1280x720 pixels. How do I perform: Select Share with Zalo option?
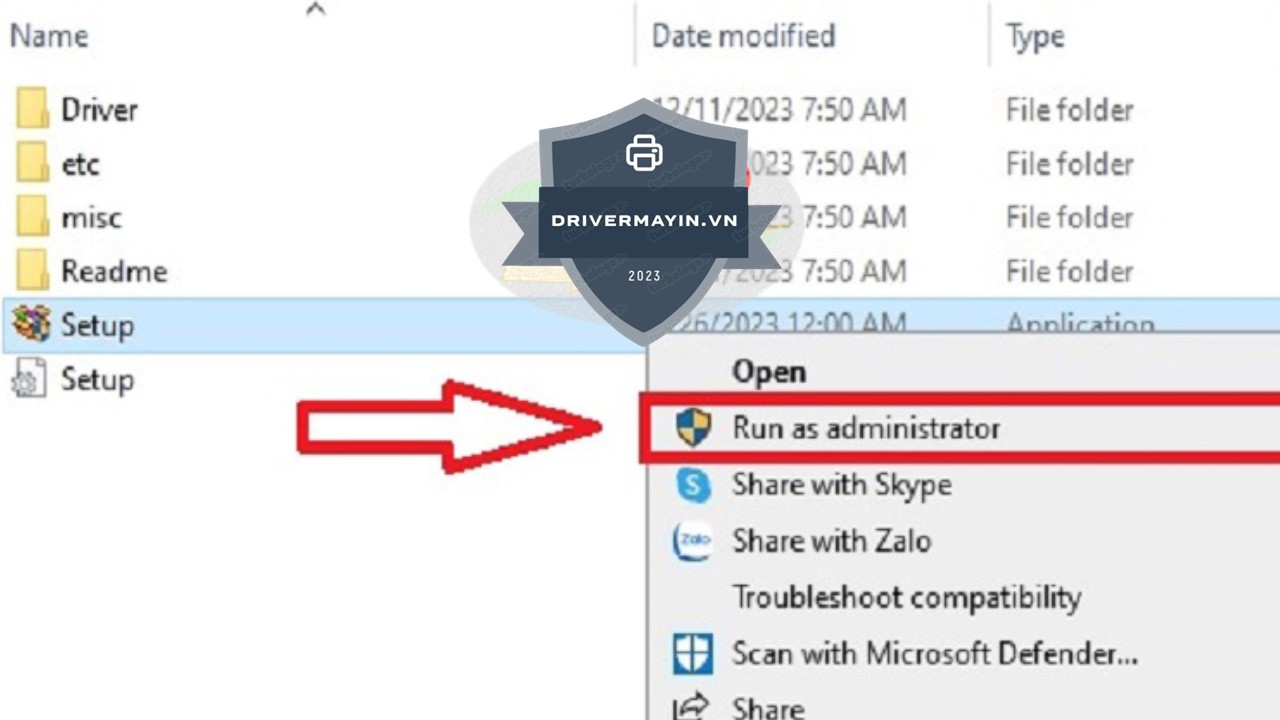(832, 541)
